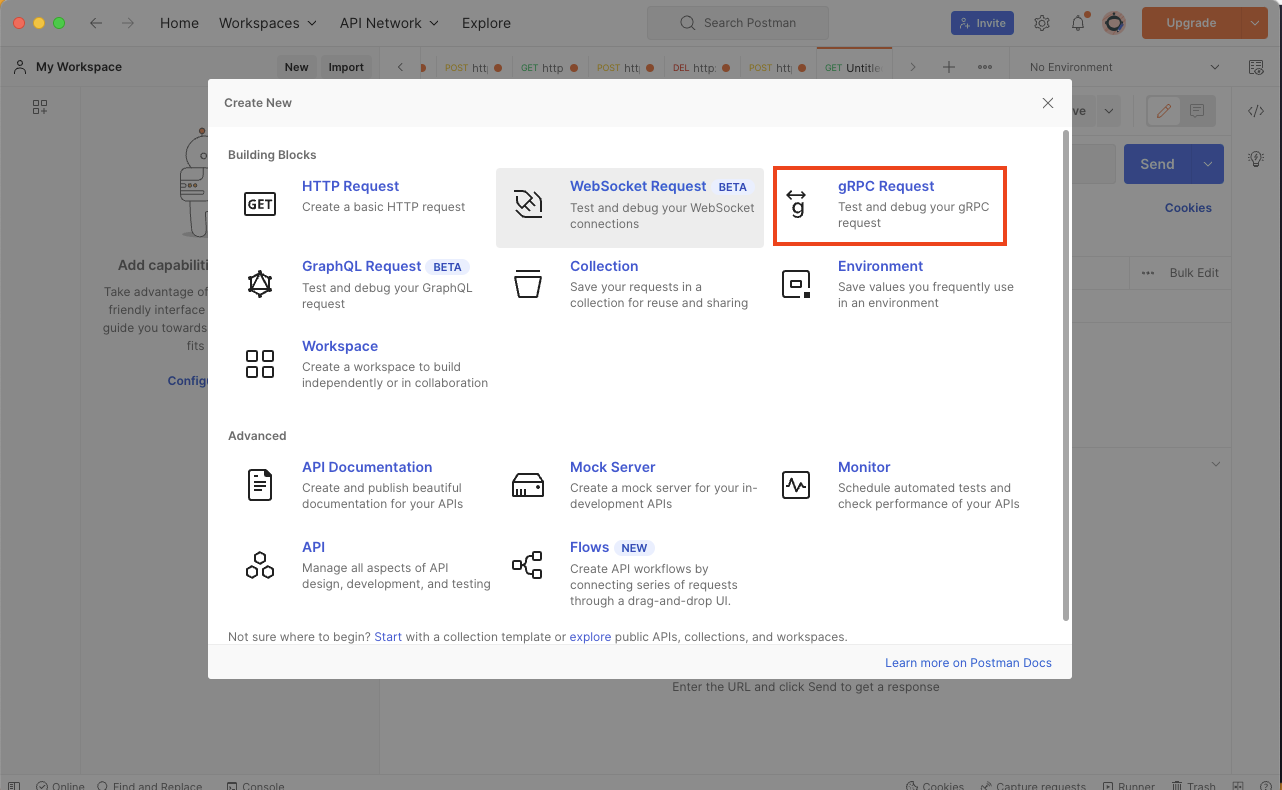Click the Create New dialog scrollbar
Viewport: 1282px width, 790px height.
tap(1066, 375)
